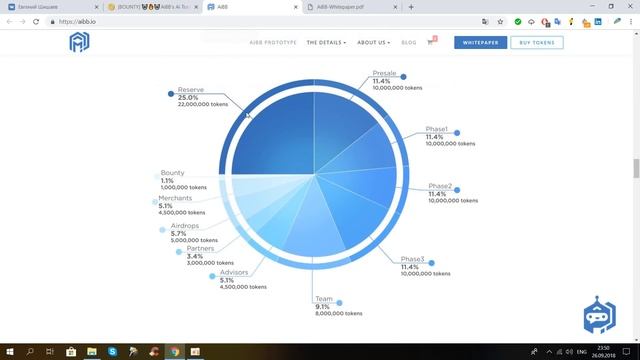
Task: Close the BOUNTY tab
Action: tap(196, 7)
